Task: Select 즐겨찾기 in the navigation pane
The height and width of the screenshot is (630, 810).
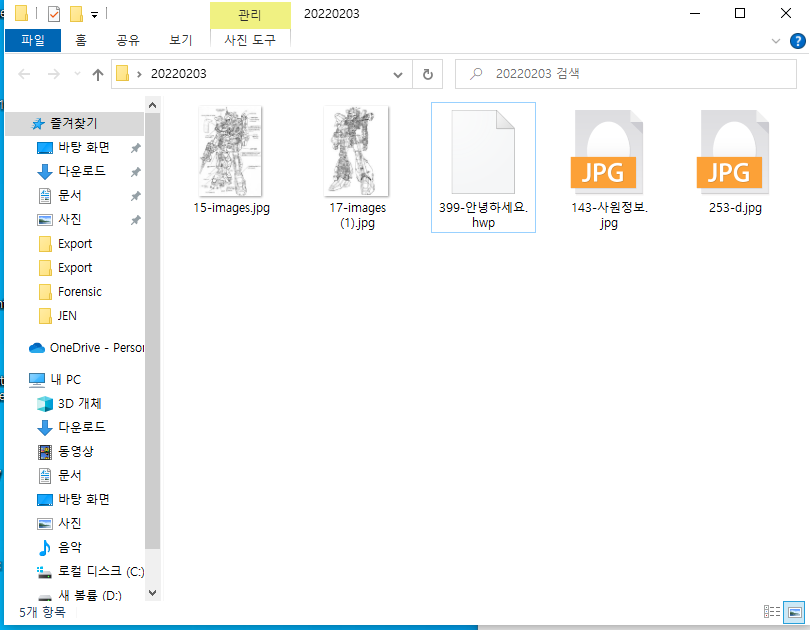Action: [x=74, y=123]
